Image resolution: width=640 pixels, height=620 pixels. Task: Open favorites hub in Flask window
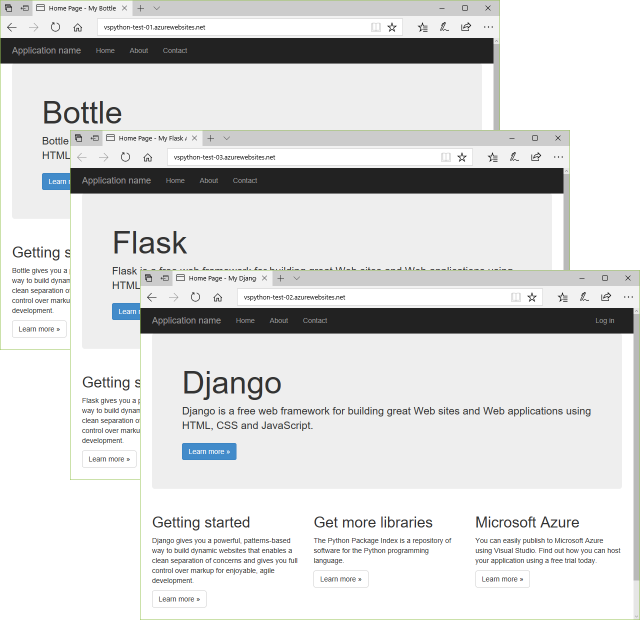coord(493,157)
